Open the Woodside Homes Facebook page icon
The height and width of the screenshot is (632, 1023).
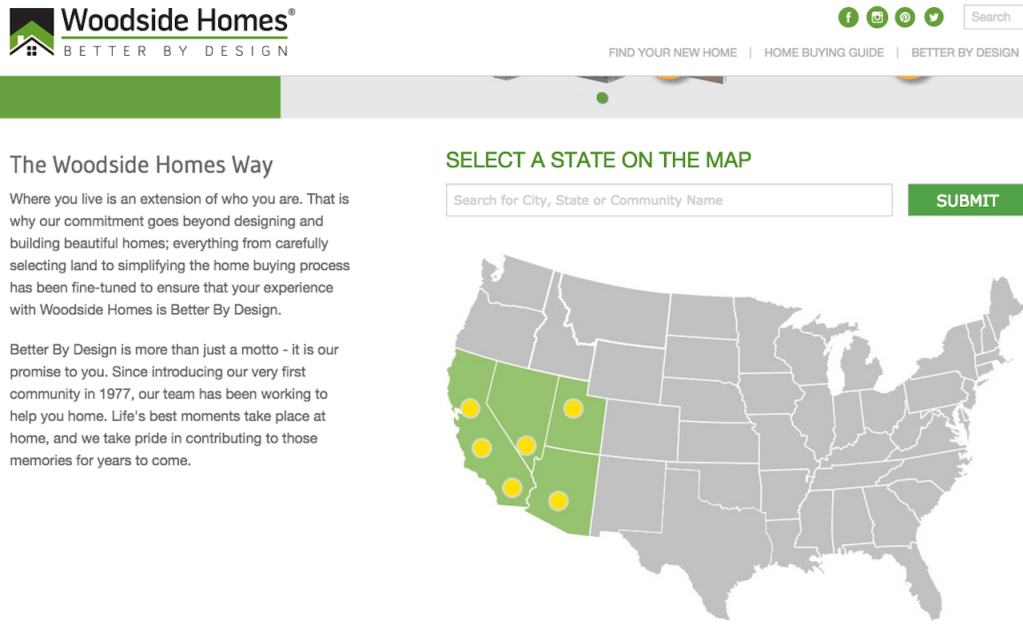point(848,17)
